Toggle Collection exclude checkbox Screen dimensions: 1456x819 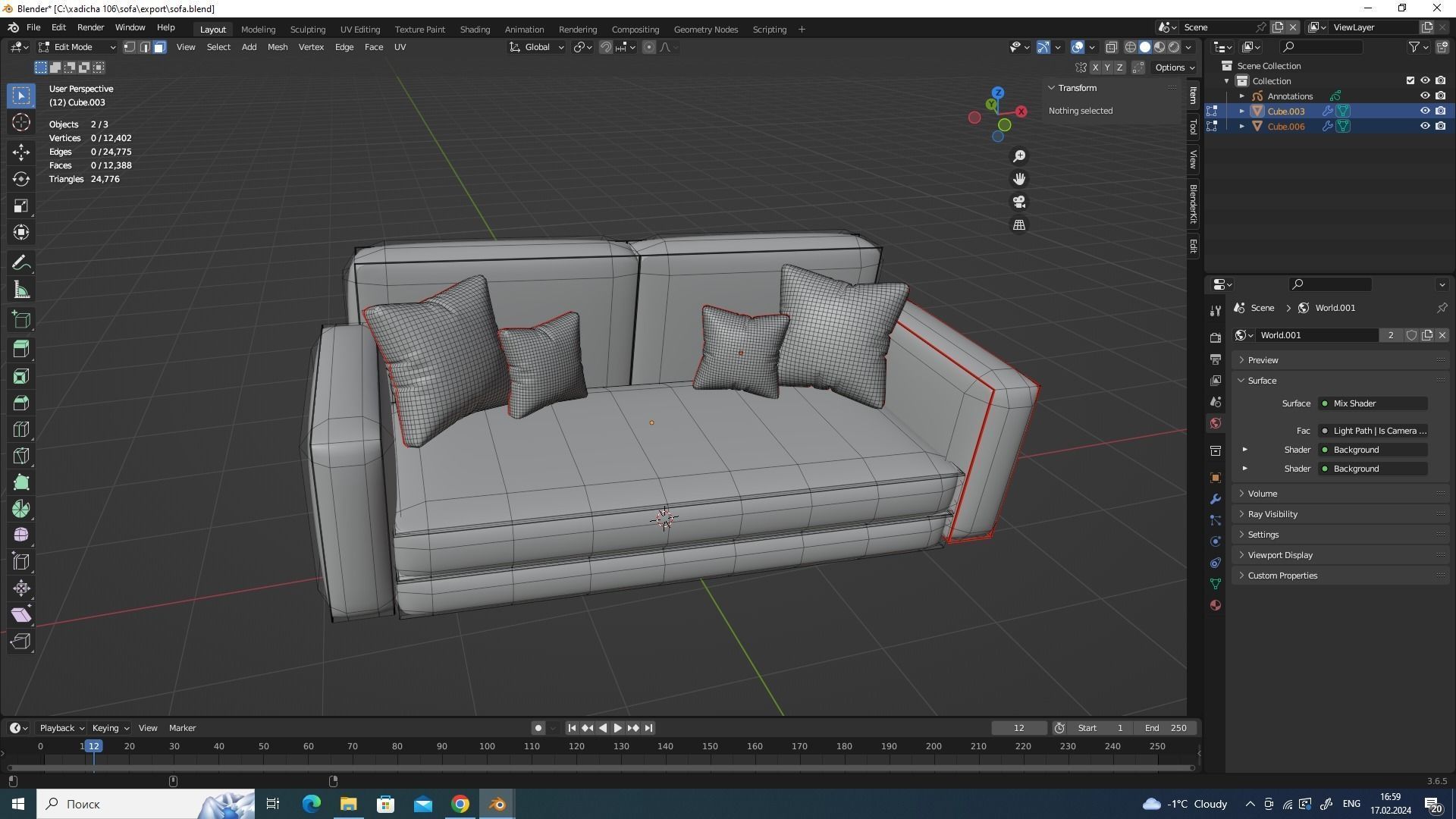point(1410,80)
